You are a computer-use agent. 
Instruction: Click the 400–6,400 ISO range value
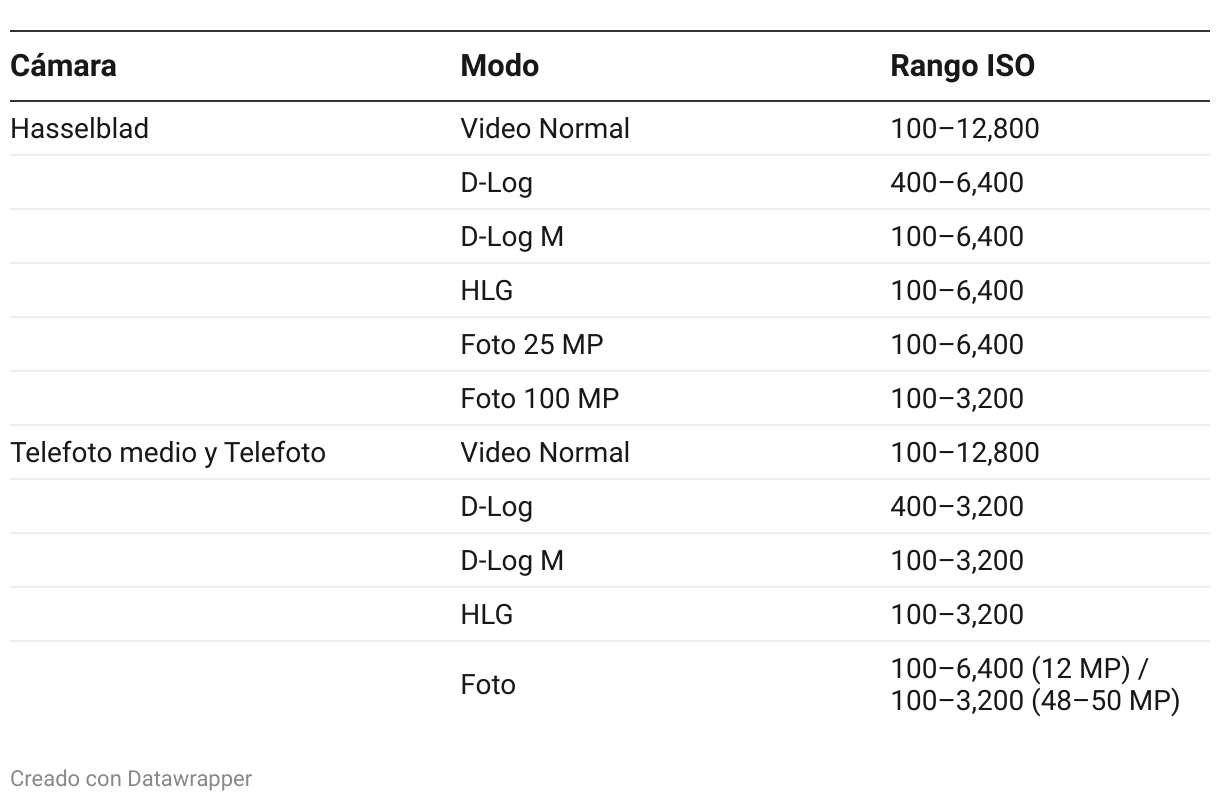click(x=957, y=183)
